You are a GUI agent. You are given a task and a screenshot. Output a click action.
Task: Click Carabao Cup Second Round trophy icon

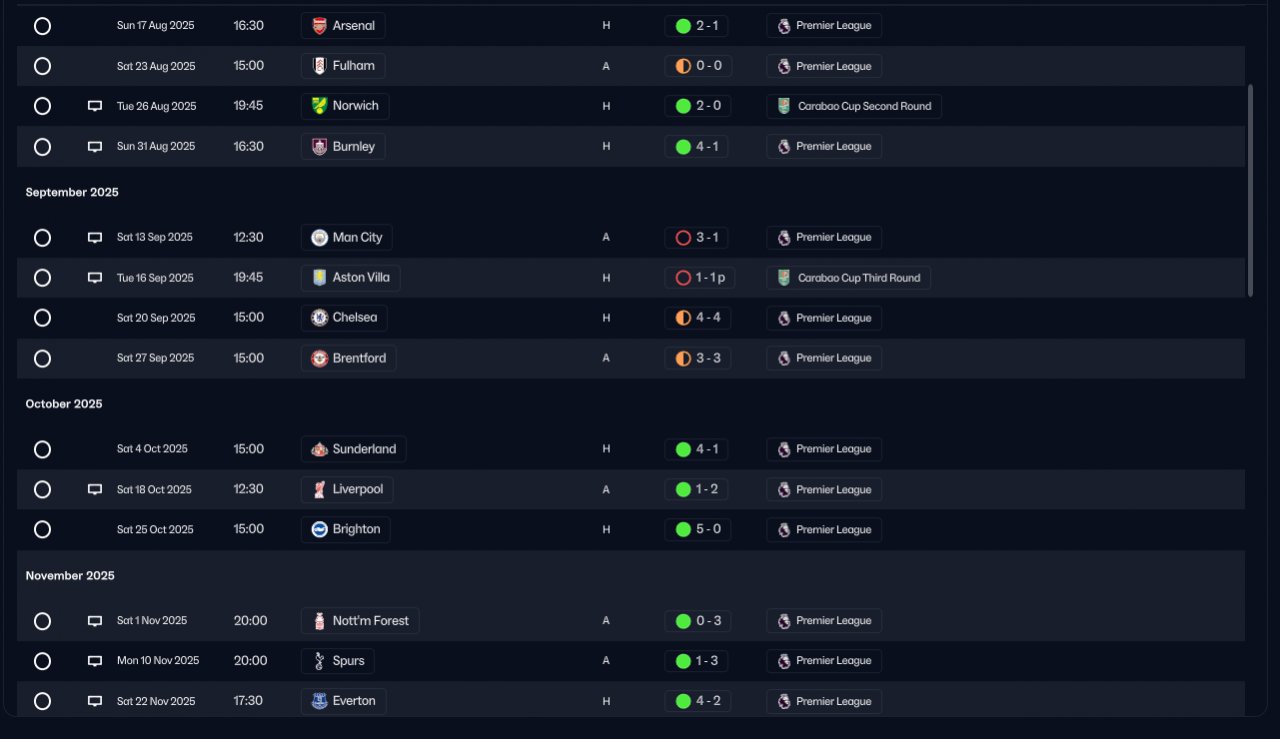[x=784, y=106]
